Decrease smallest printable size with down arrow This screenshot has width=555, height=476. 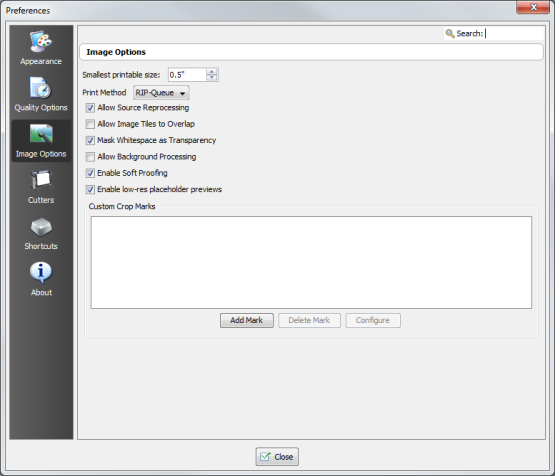[x=212, y=78]
